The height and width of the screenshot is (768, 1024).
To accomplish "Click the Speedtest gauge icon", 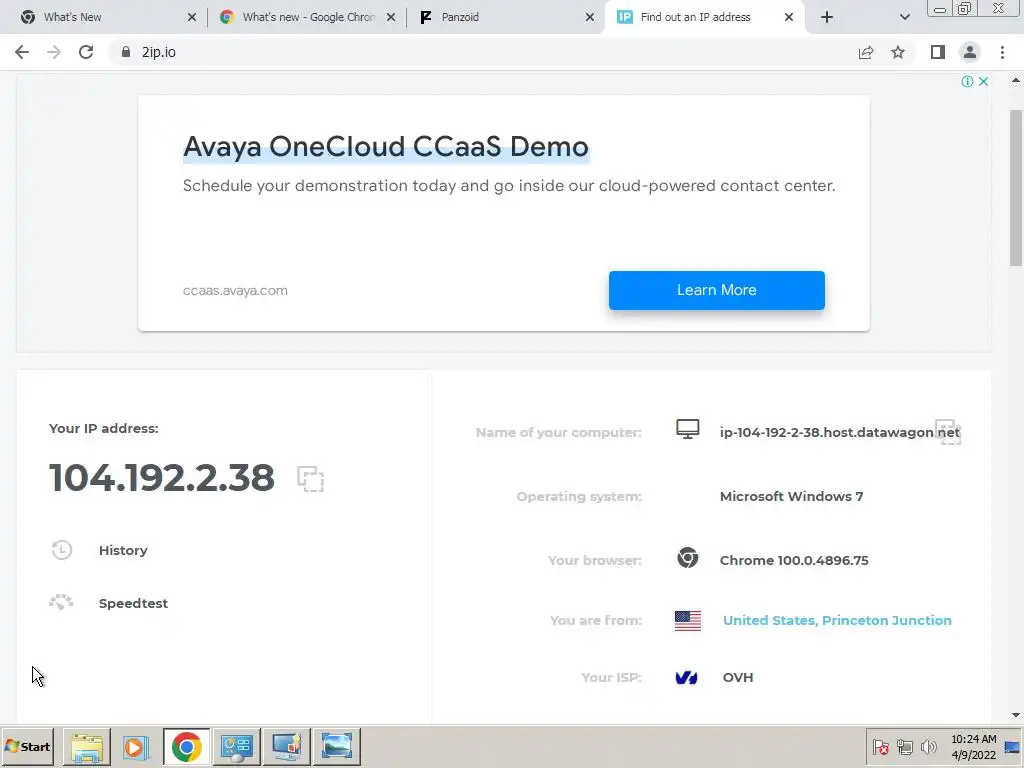I will [61, 602].
